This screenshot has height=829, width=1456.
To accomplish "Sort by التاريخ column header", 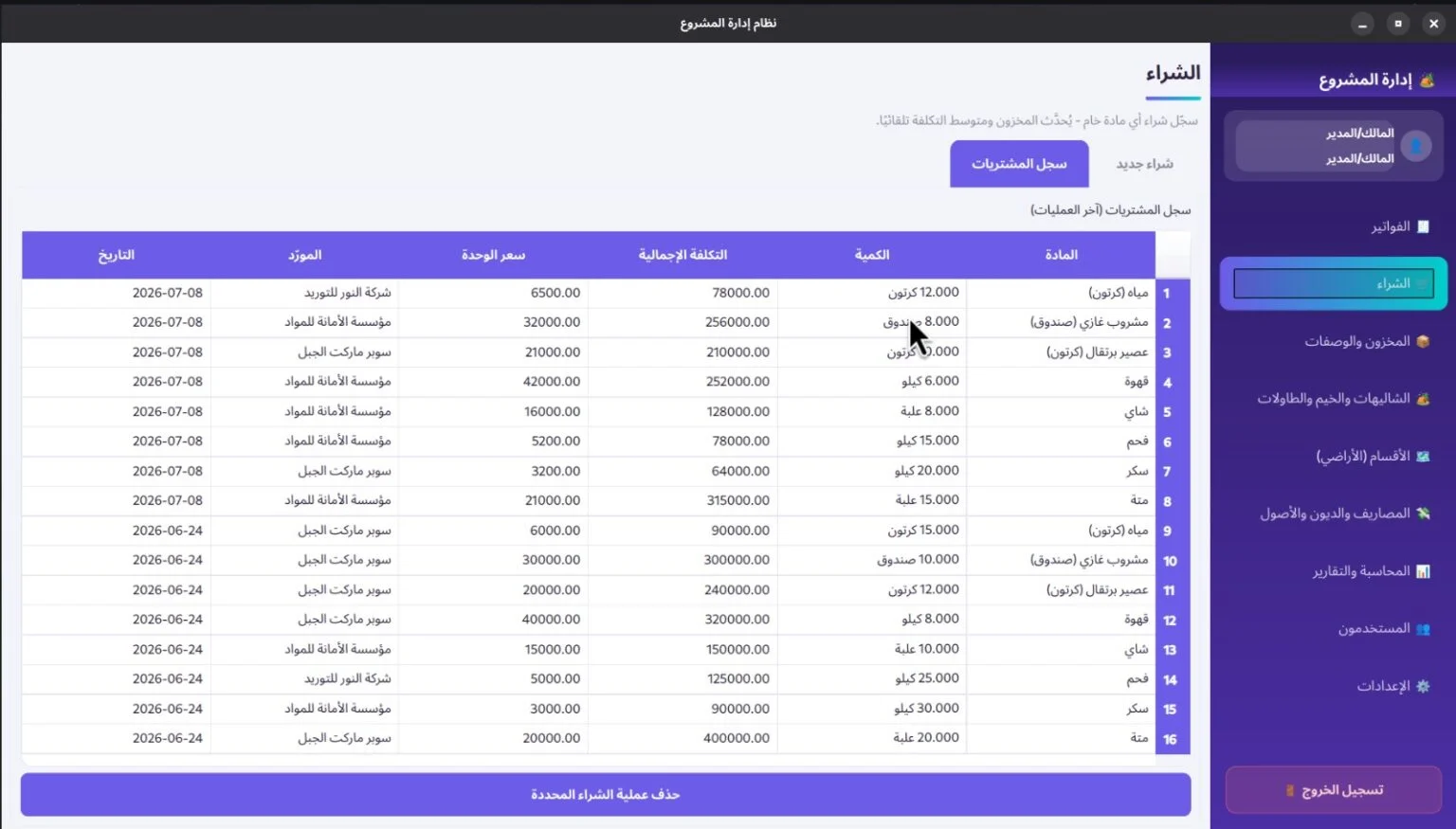I will click(117, 255).
